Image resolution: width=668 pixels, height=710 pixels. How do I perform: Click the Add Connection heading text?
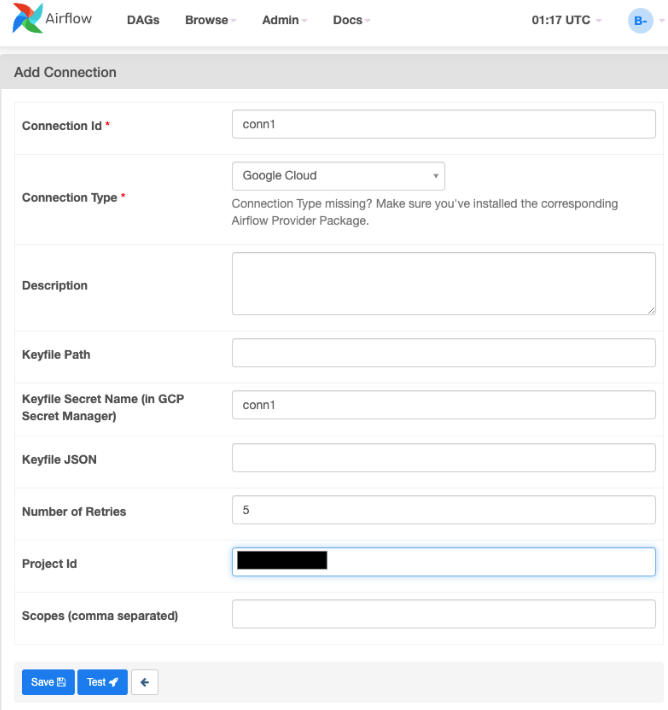click(x=65, y=72)
